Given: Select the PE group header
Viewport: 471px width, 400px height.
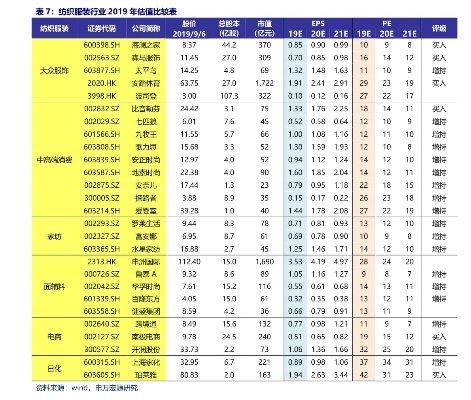Looking at the screenshot, I should coord(387,24).
